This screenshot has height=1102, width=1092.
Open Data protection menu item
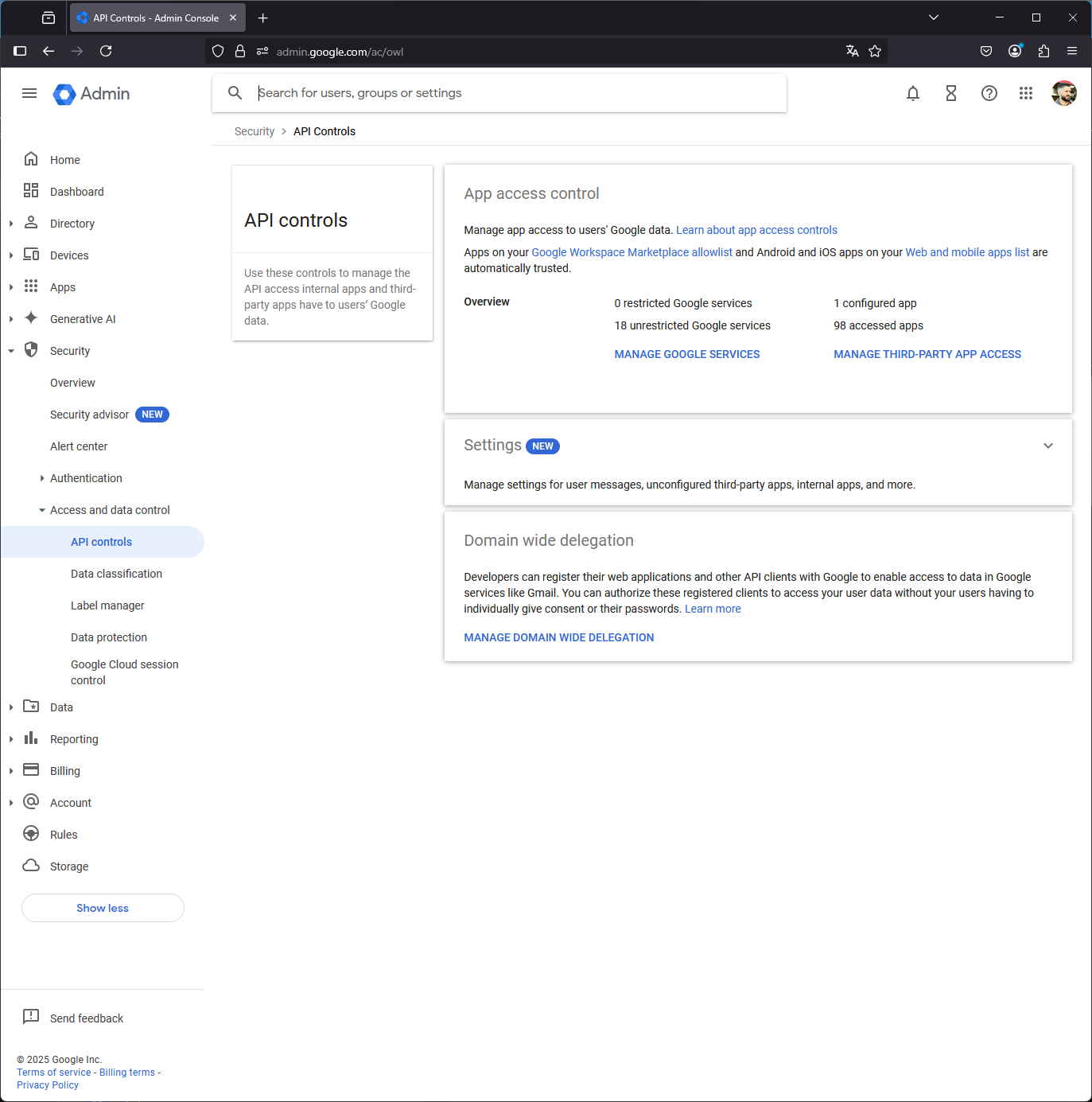[109, 637]
